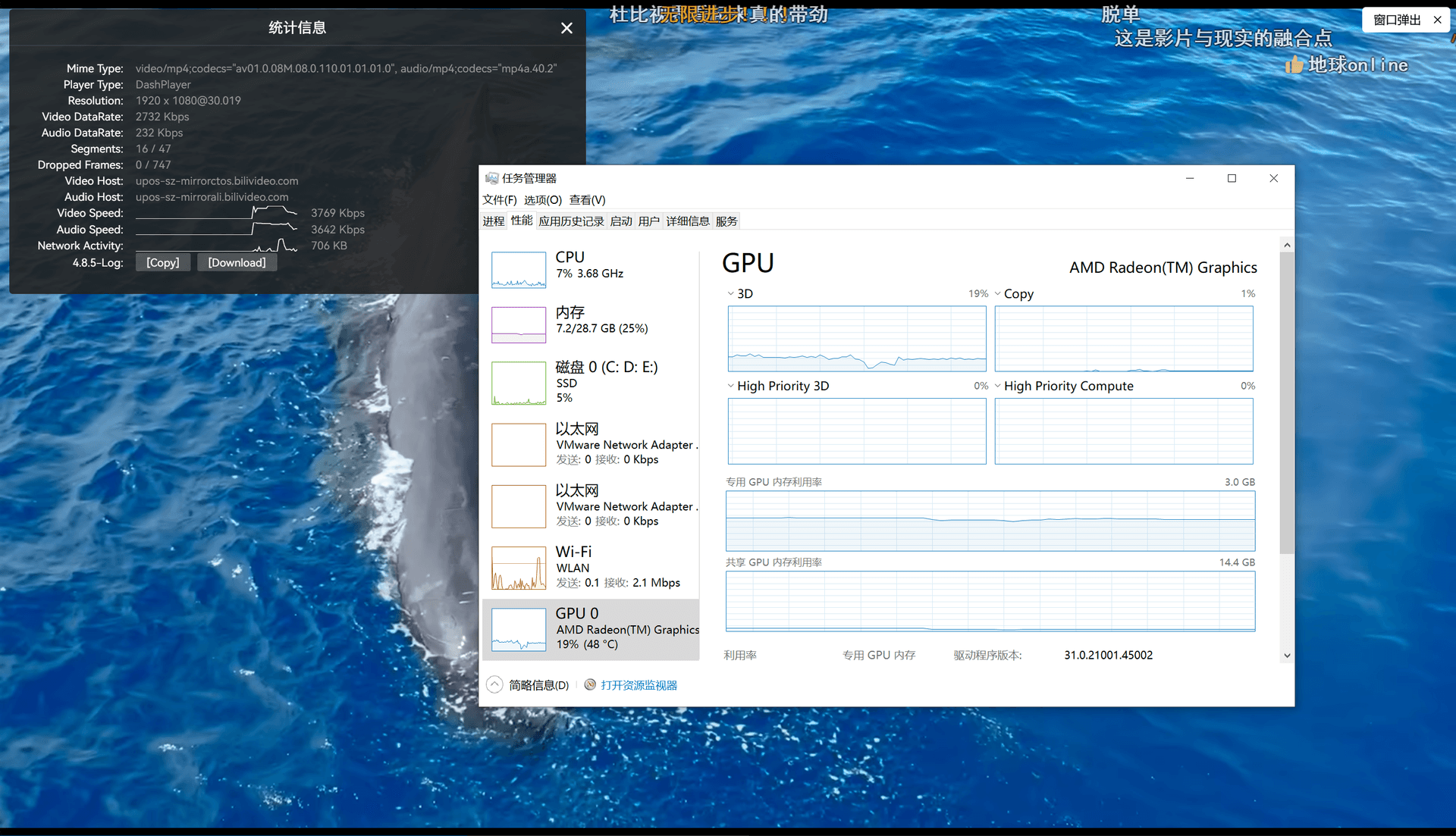Switch to the 启动 tab

click(621, 221)
